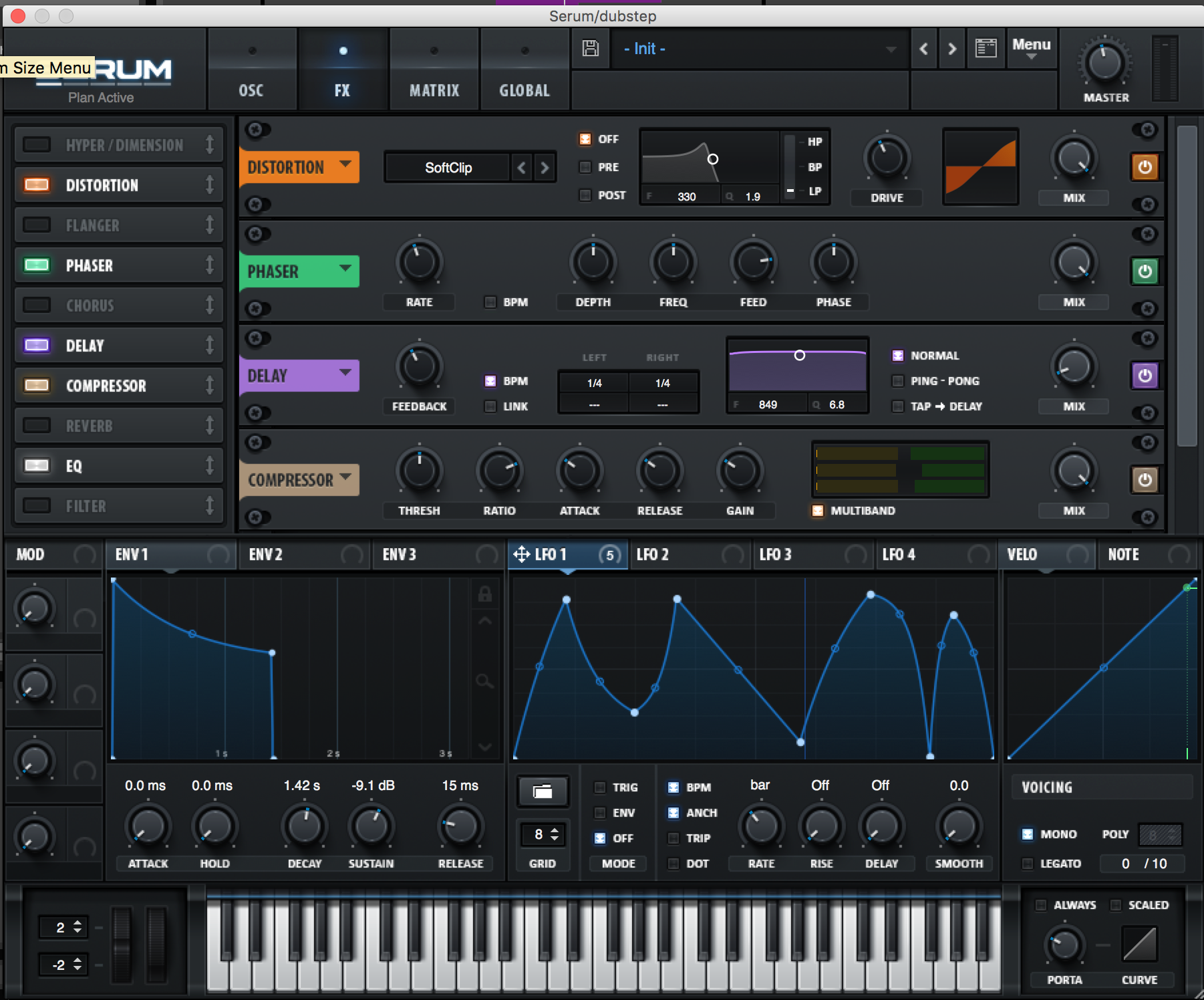Enable LFO TRIG mode checkbox
The image size is (1204, 1000).
point(600,787)
